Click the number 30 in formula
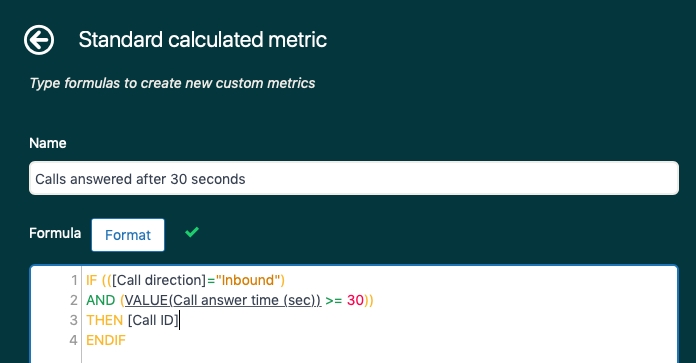This screenshot has height=363, width=696. point(356,300)
